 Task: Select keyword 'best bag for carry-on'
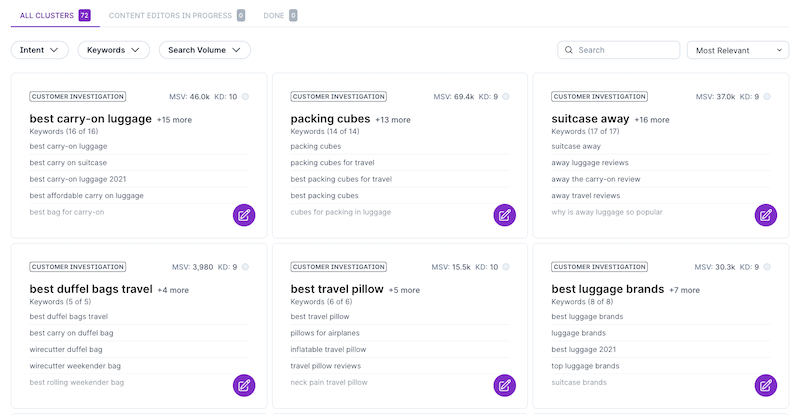pos(67,212)
